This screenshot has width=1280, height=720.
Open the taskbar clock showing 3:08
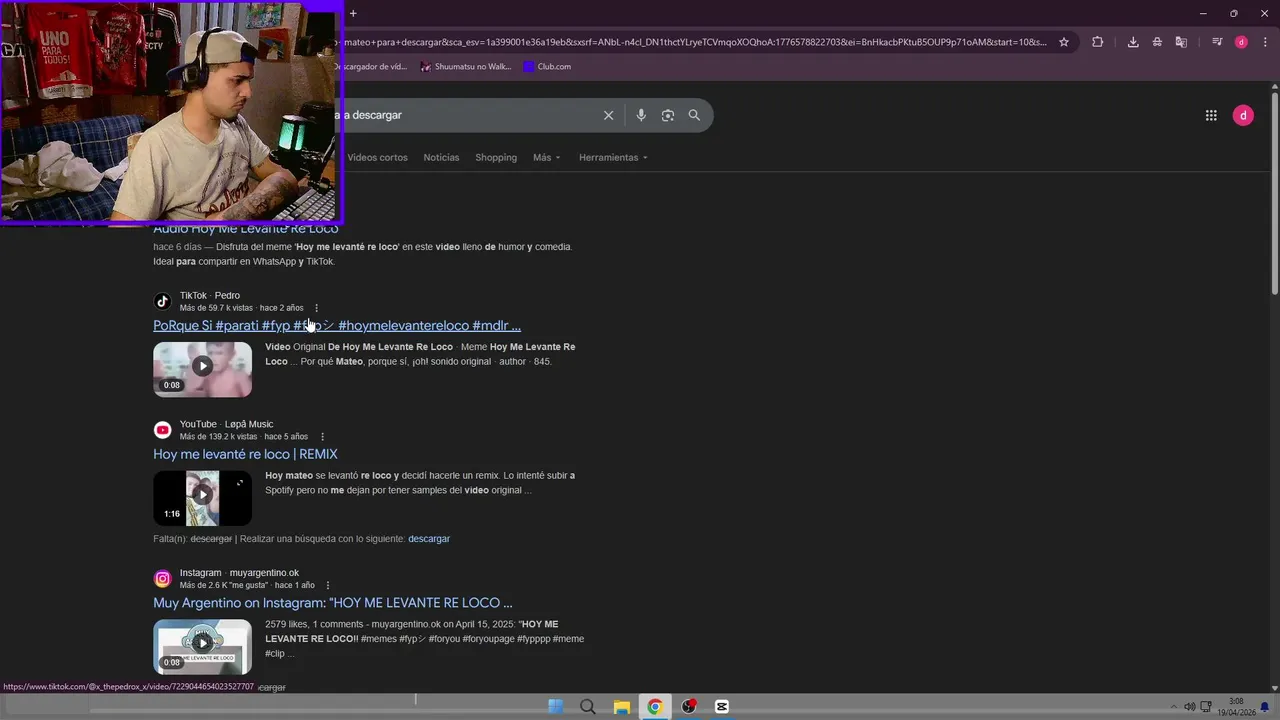click(x=1236, y=707)
